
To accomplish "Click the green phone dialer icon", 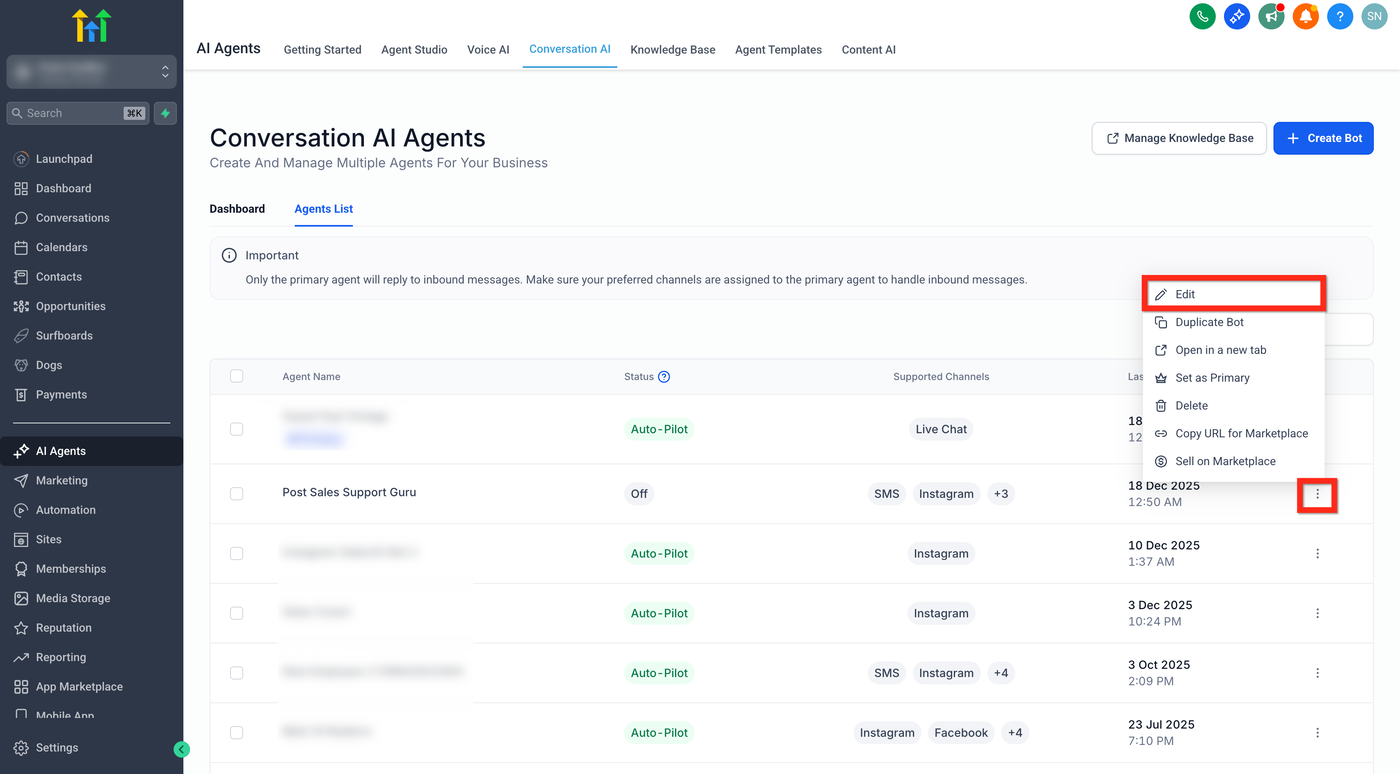I will 1202,16.
